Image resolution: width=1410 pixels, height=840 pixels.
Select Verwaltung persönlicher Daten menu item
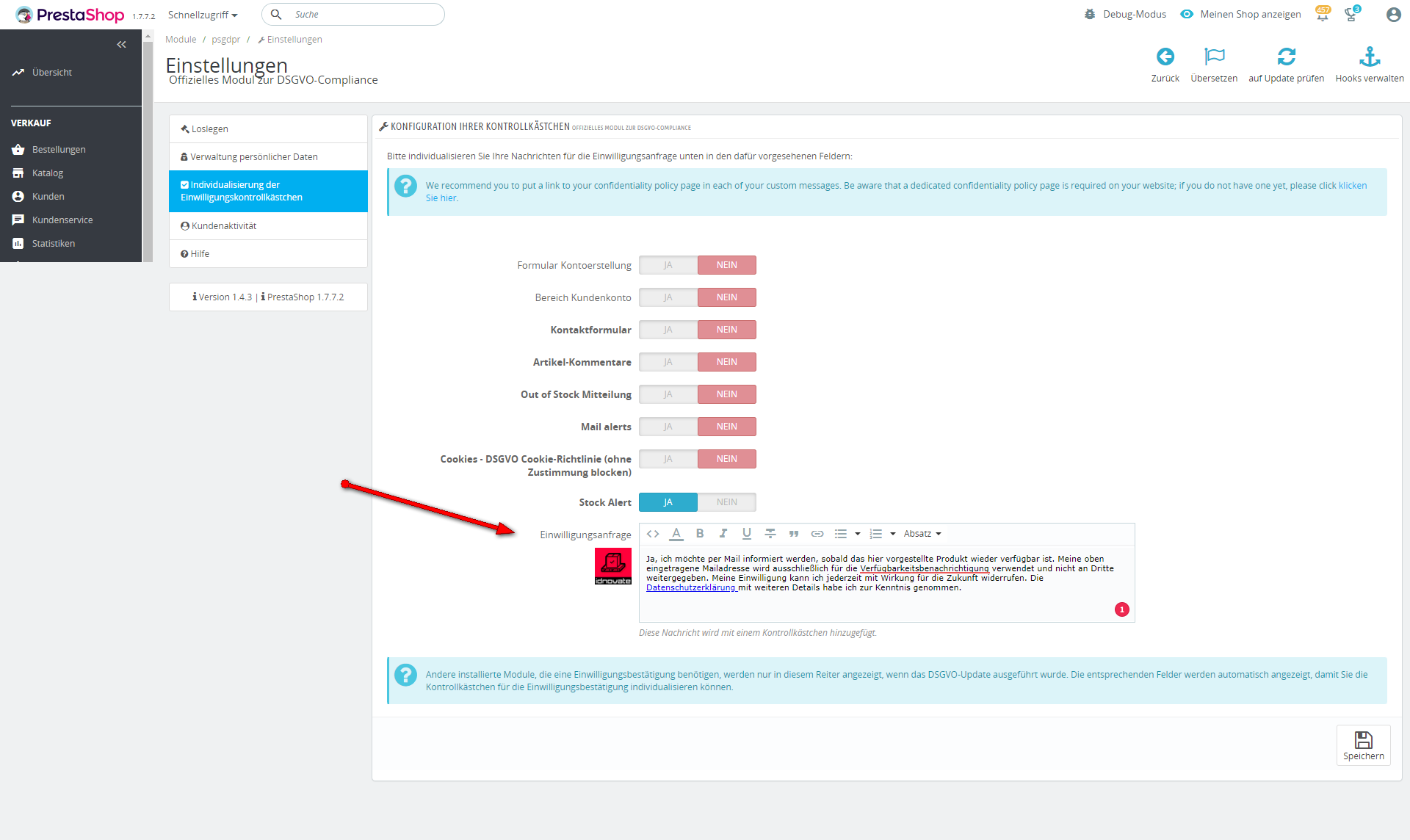click(253, 157)
